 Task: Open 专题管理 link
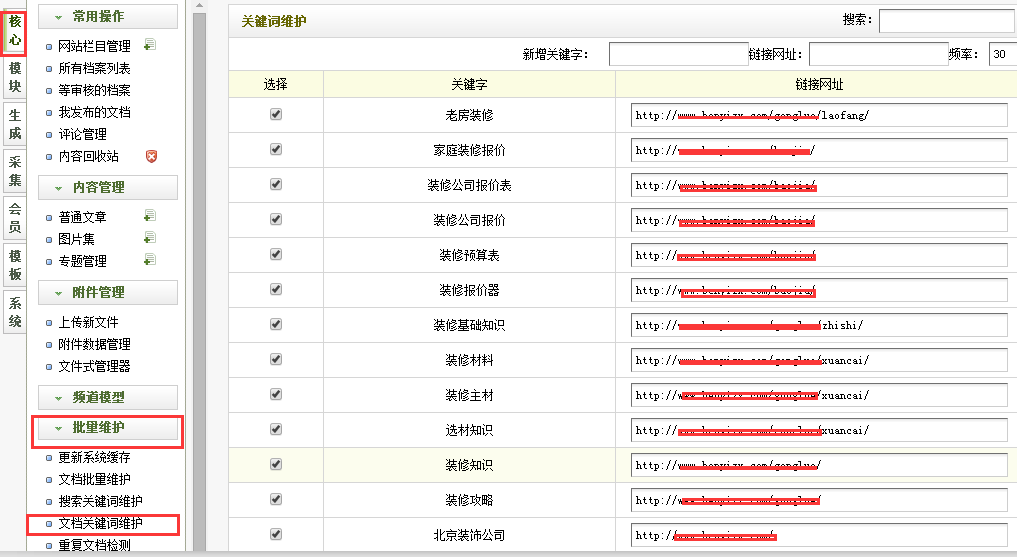(82, 261)
